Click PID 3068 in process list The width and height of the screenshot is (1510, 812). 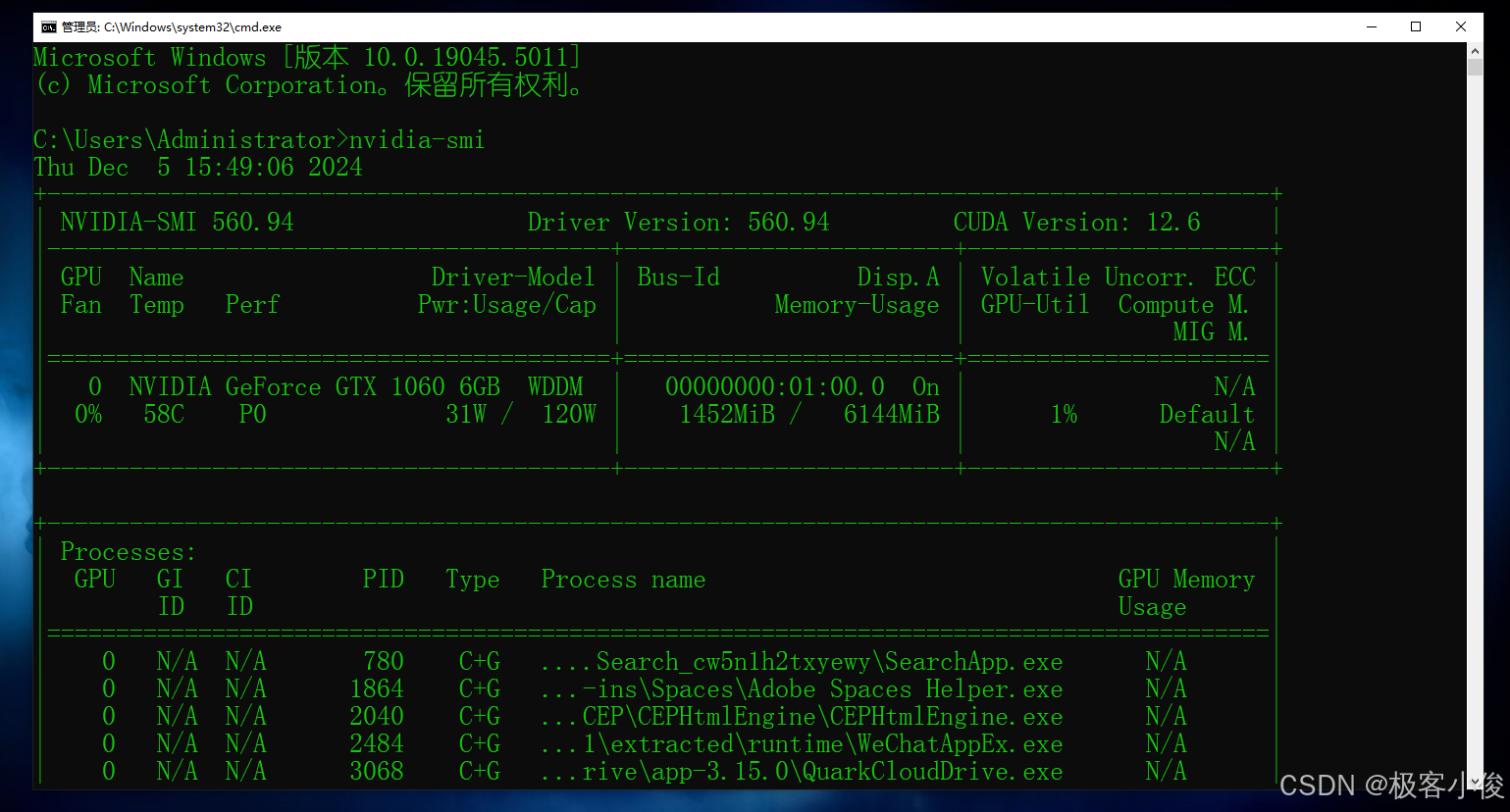pyautogui.click(x=377, y=772)
